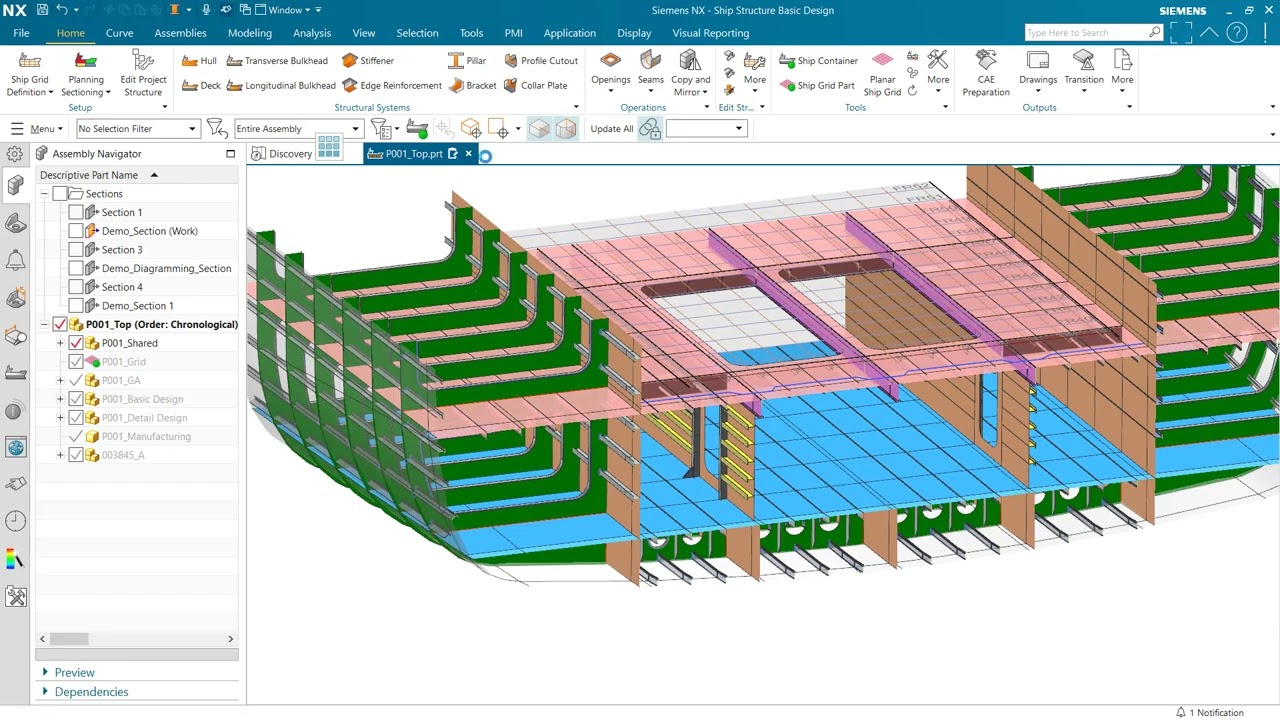The width and height of the screenshot is (1280, 720).
Task: Click the Update All button
Action: (x=611, y=129)
